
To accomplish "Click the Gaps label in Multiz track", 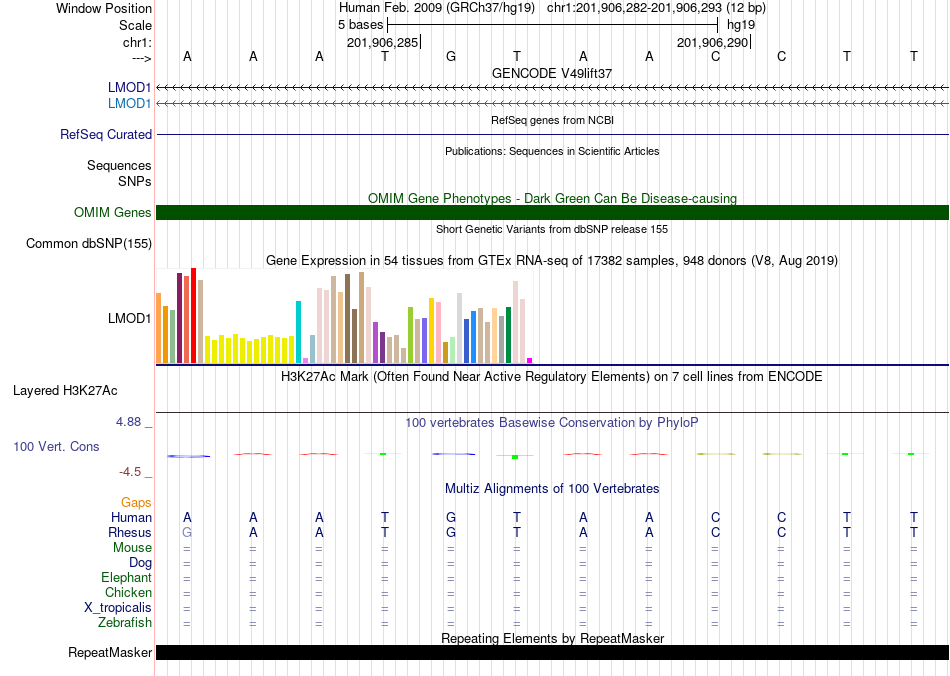I will [x=136, y=503].
